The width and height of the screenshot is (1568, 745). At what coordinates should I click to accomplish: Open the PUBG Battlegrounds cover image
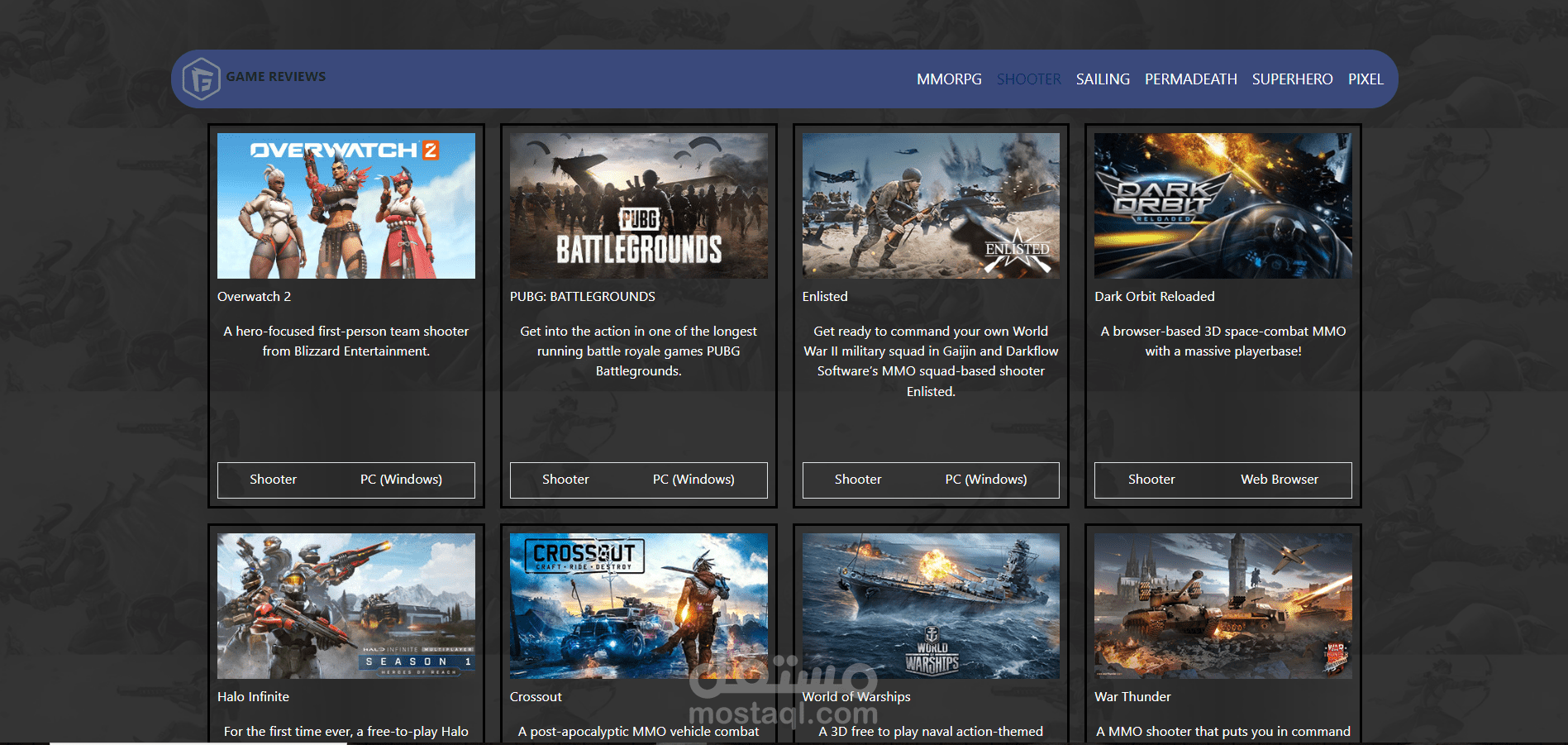639,206
